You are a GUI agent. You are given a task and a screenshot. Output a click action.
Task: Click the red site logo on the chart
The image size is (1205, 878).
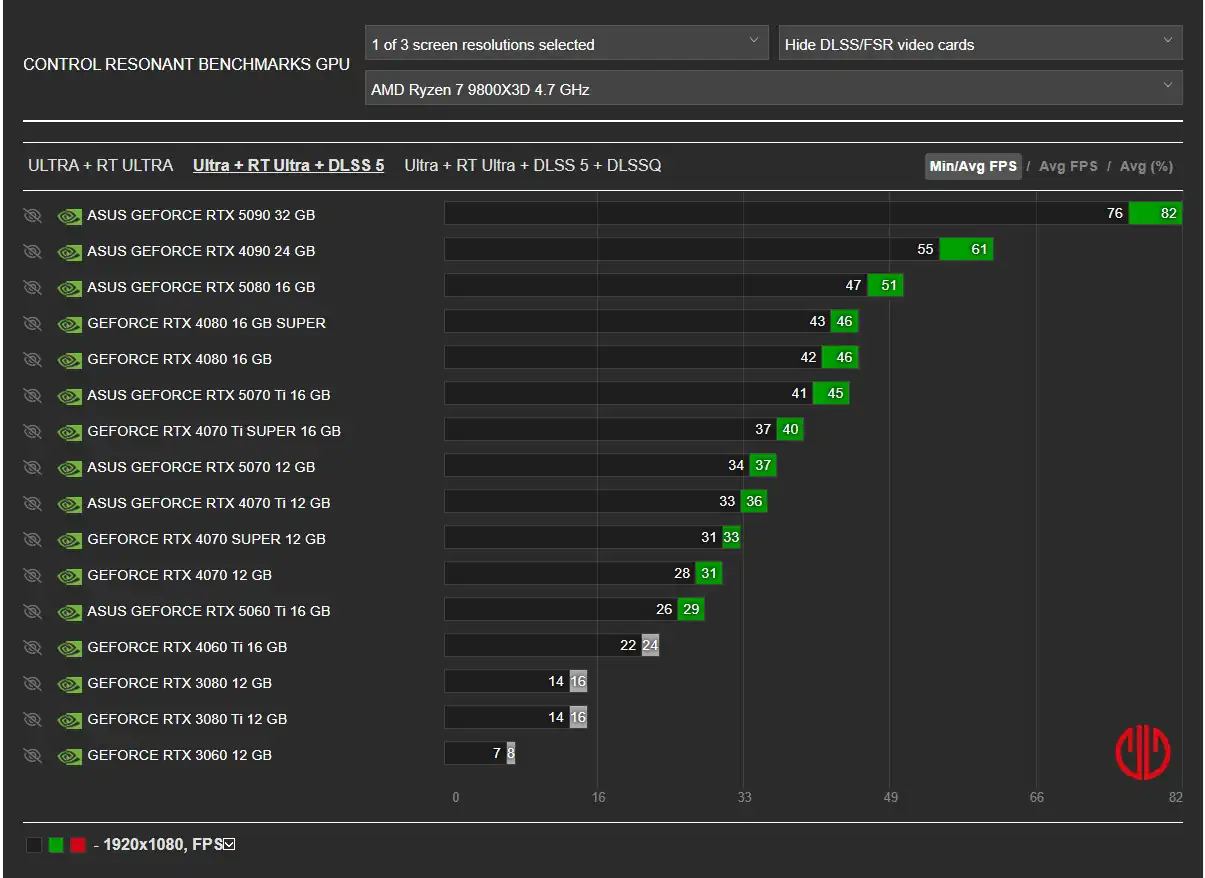tap(1143, 753)
